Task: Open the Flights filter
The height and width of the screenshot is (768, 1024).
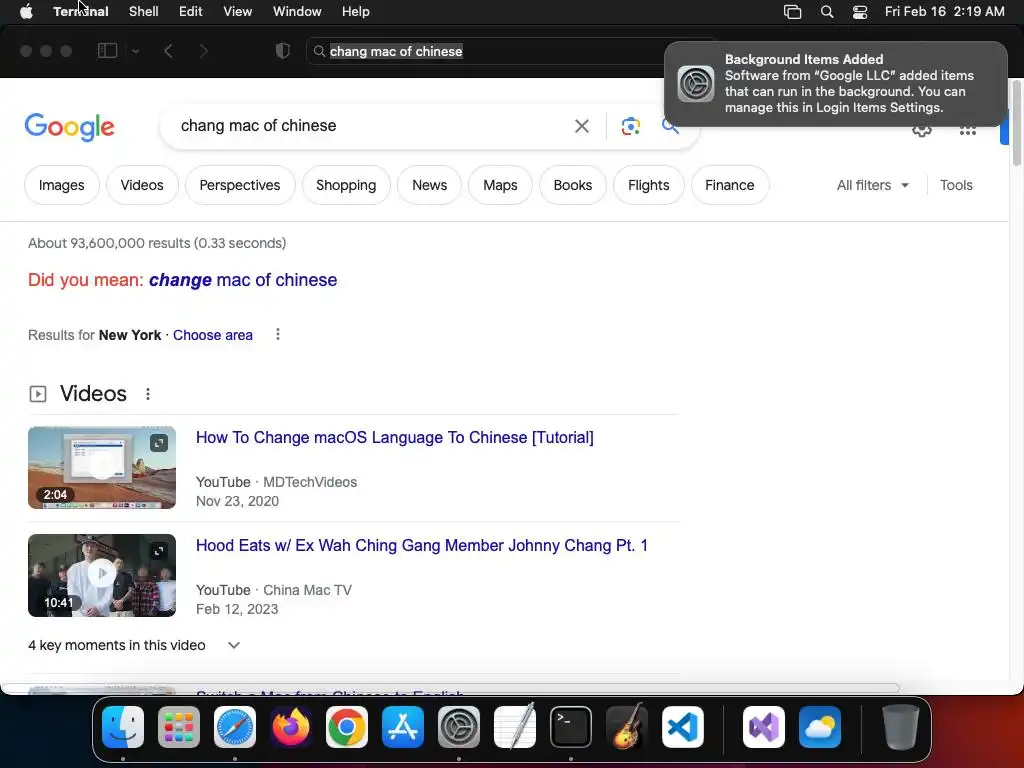Action: (648, 185)
